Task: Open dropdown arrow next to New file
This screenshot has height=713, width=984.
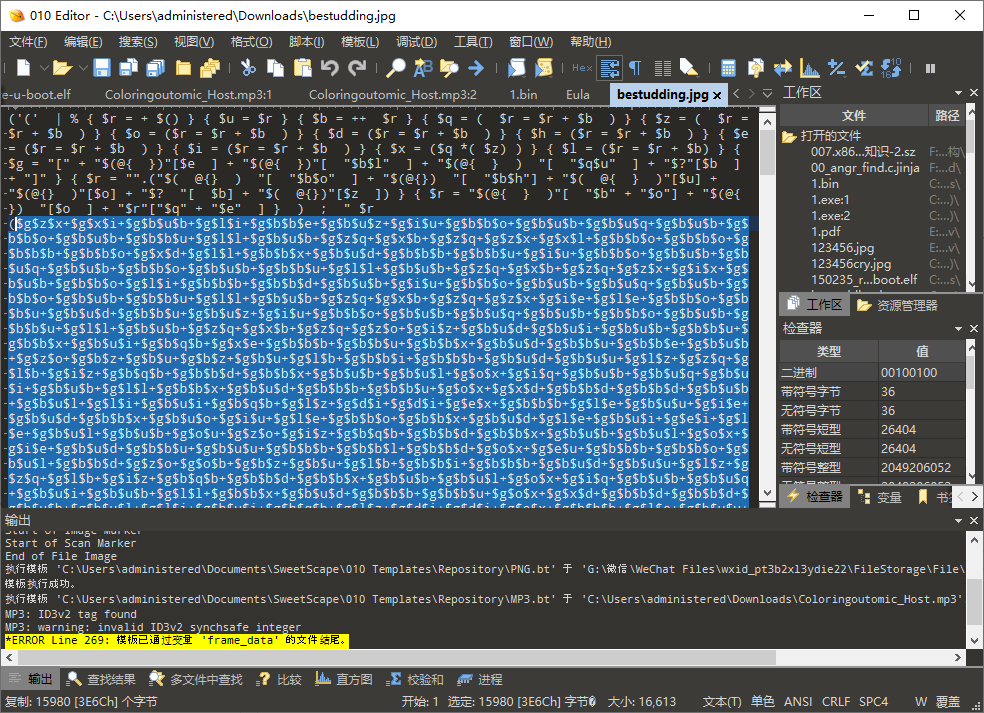Action: tap(41, 68)
